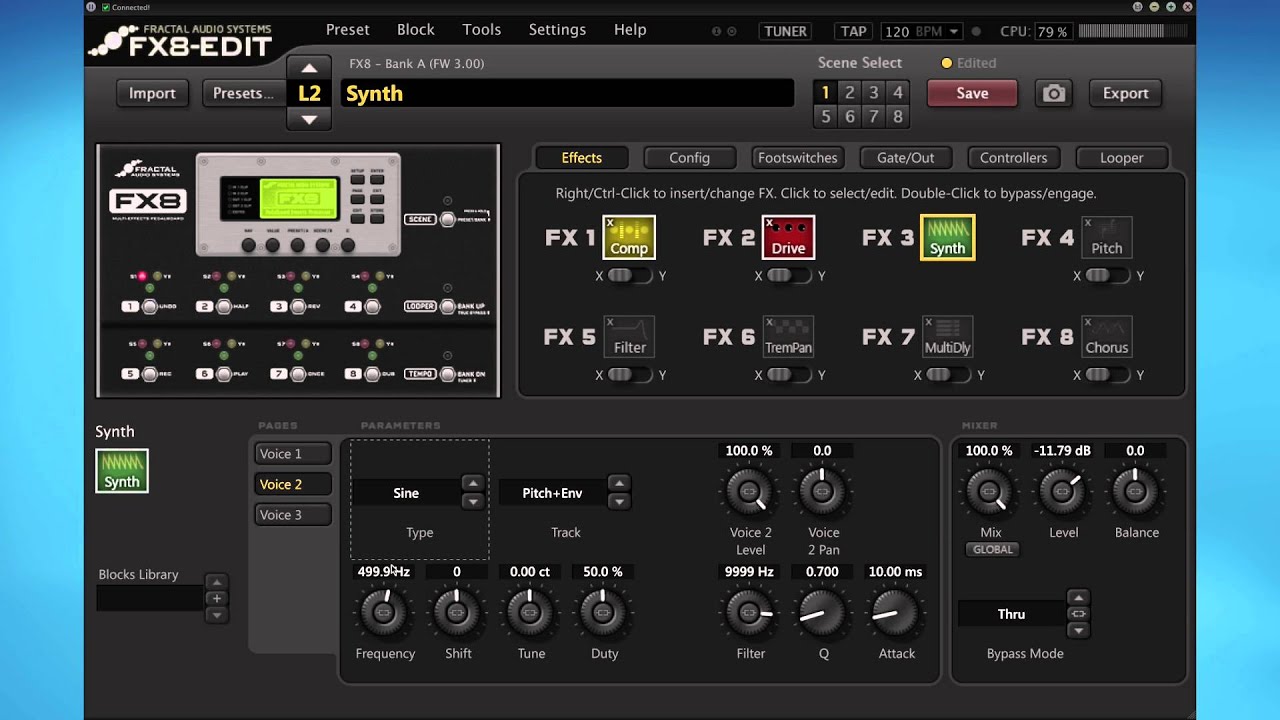Screen dimensions: 1280x720
Task: Toggle X/Y switch under FX 5 Filter
Action: coord(630,375)
